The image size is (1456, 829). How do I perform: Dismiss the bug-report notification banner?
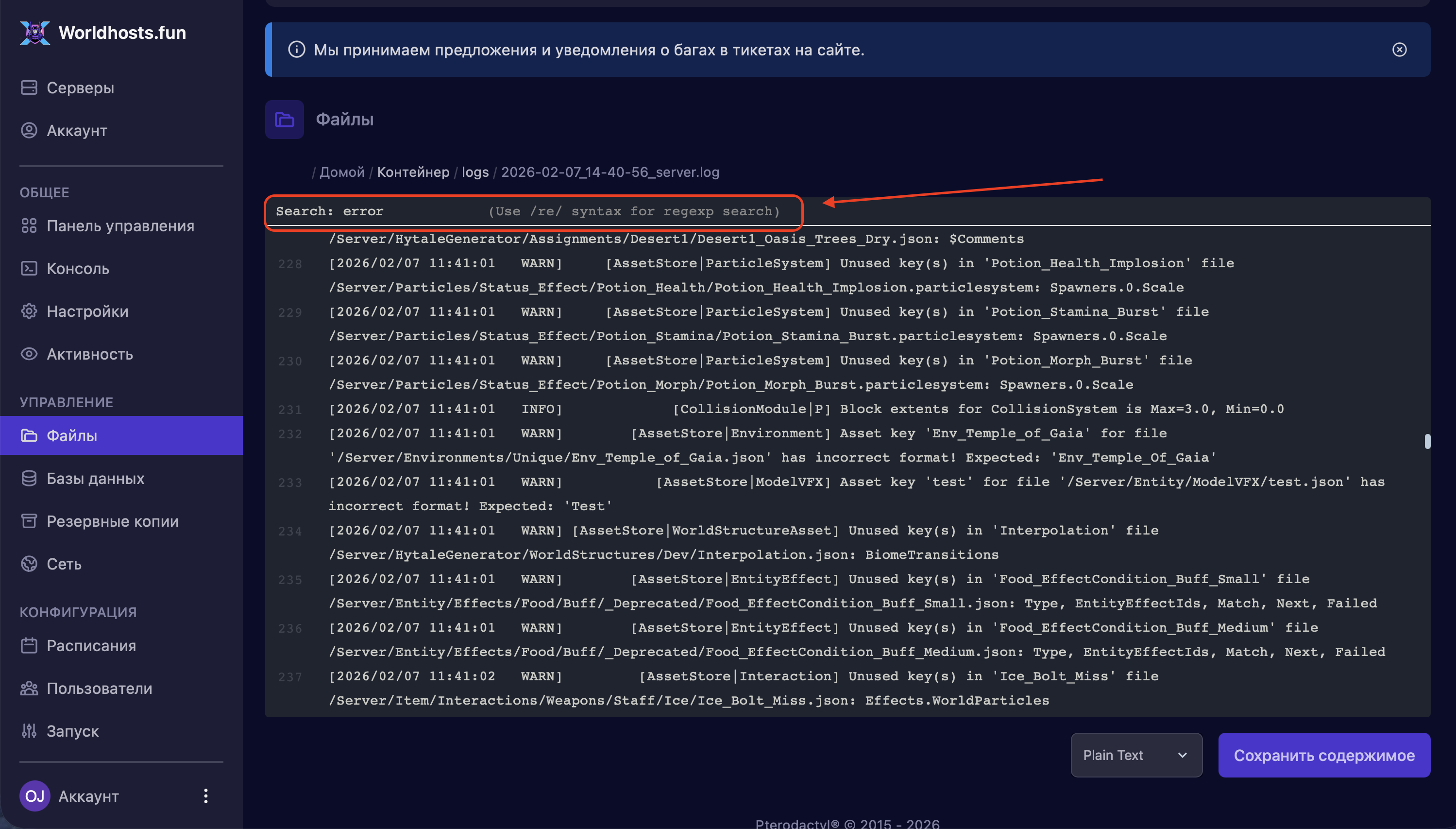point(1399,50)
